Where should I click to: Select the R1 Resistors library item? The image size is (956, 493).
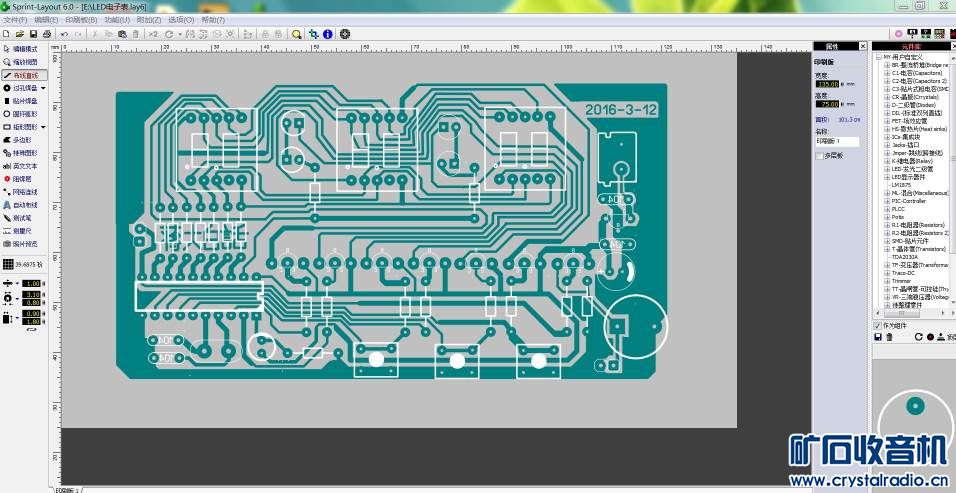pos(917,225)
